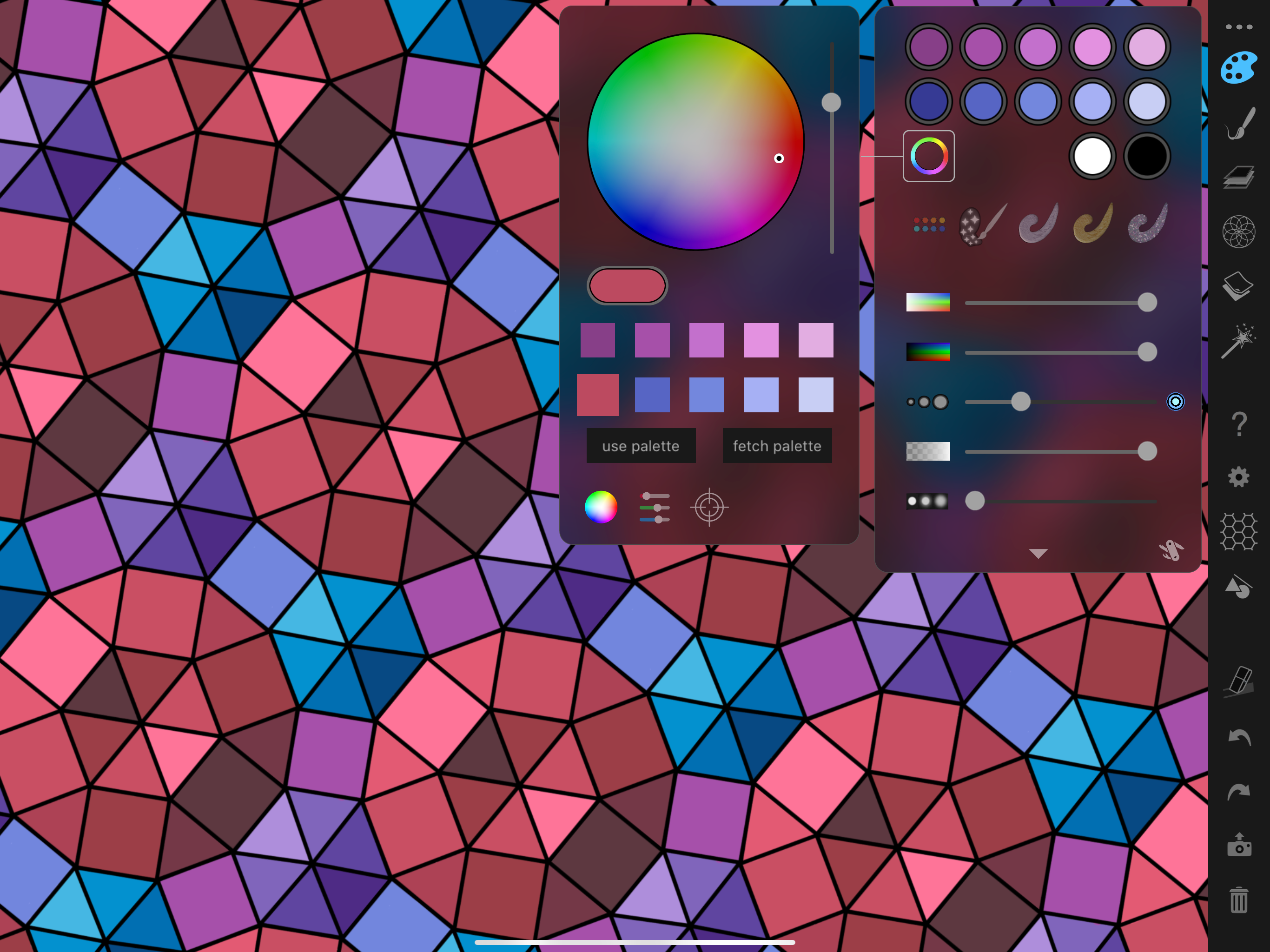Switch to RGB sliders picker mode

[655, 508]
